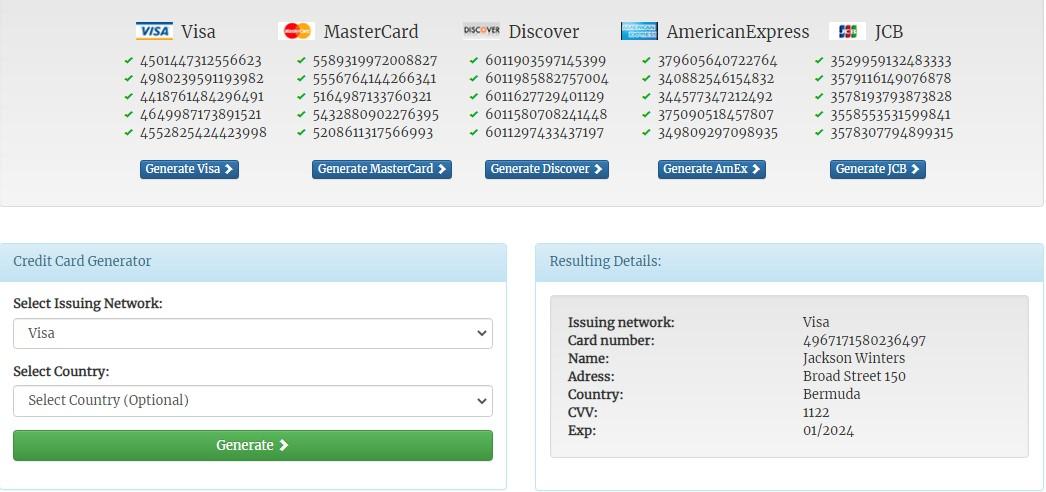Click green checkmark beside 3529959132483333
Viewport: 1046px width, 492px height.
[819, 61]
